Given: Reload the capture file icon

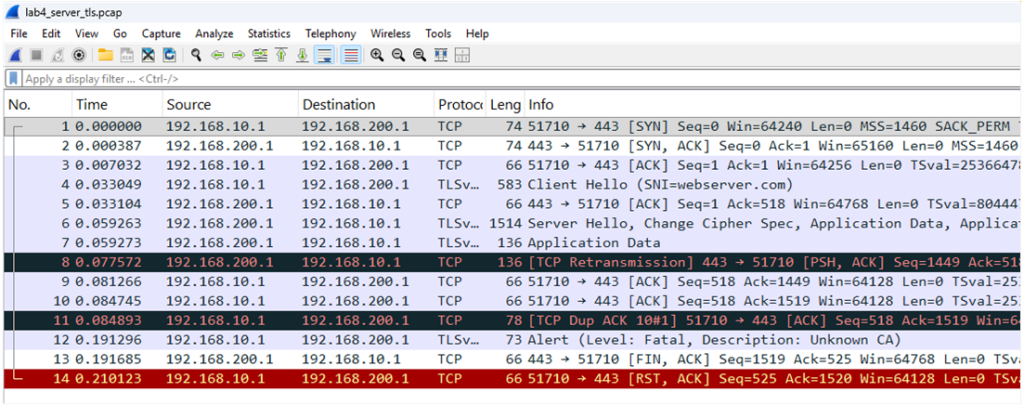Looking at the screenshot, I should point(169,55).
